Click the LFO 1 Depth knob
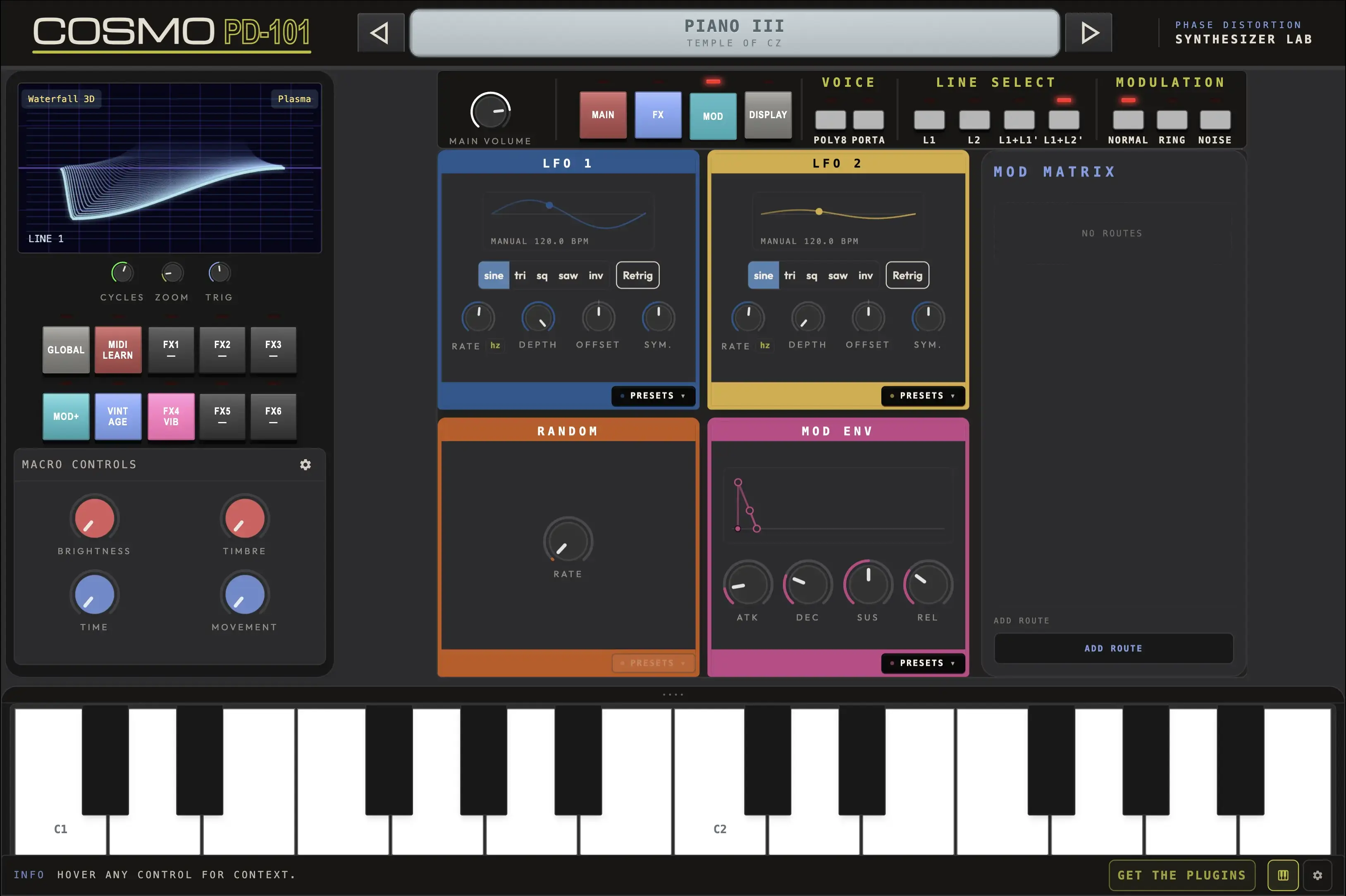The height and width of the screenshot is (896, 1346). tap(538, 317)
